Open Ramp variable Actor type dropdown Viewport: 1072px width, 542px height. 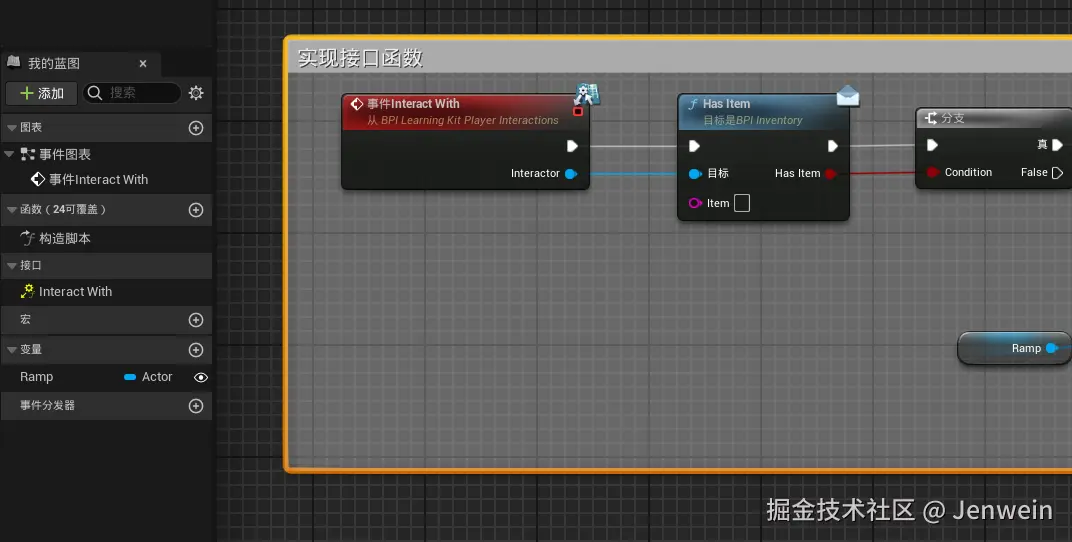pos(148,377)
